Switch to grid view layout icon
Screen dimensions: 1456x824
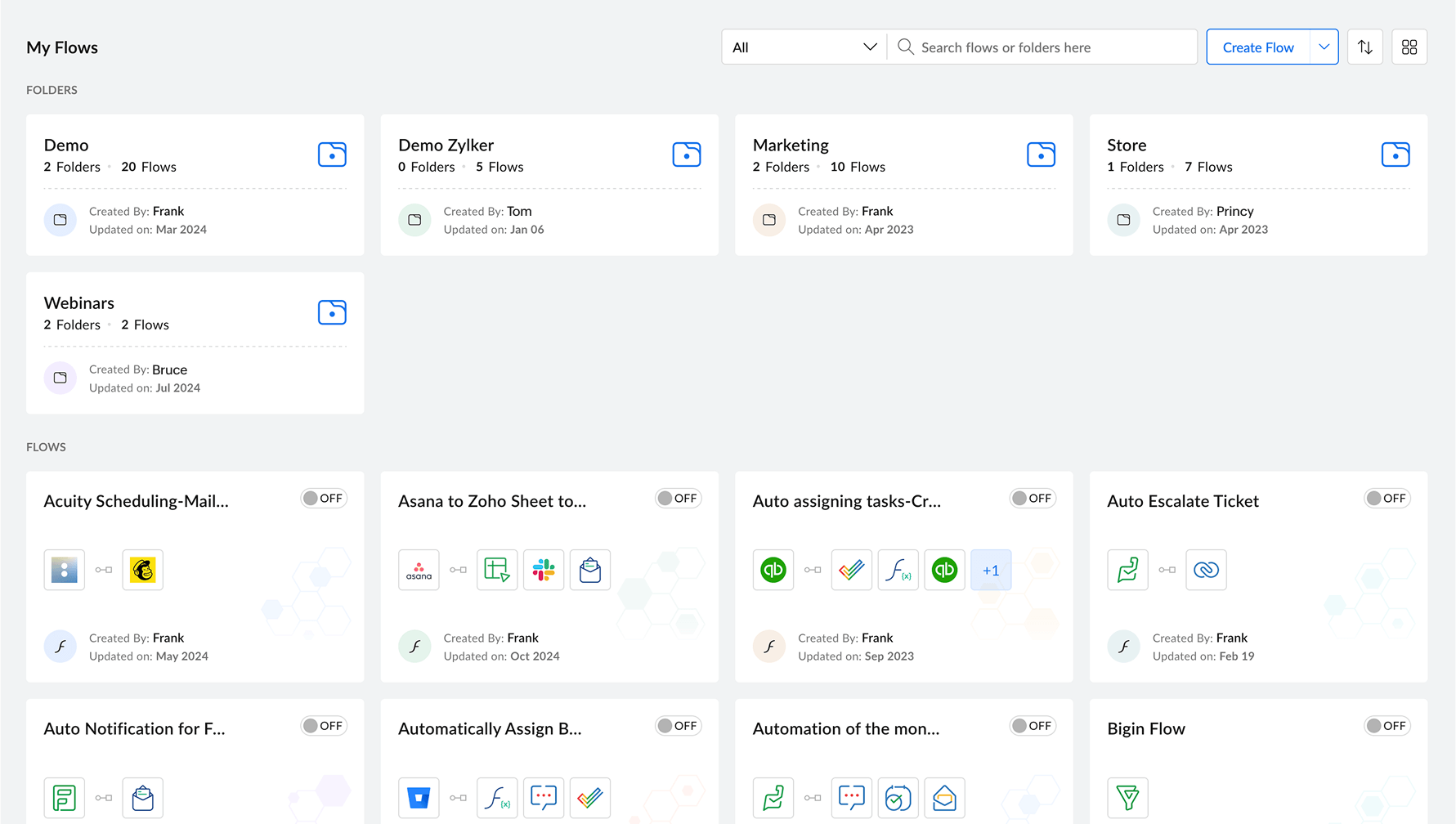1409,47
